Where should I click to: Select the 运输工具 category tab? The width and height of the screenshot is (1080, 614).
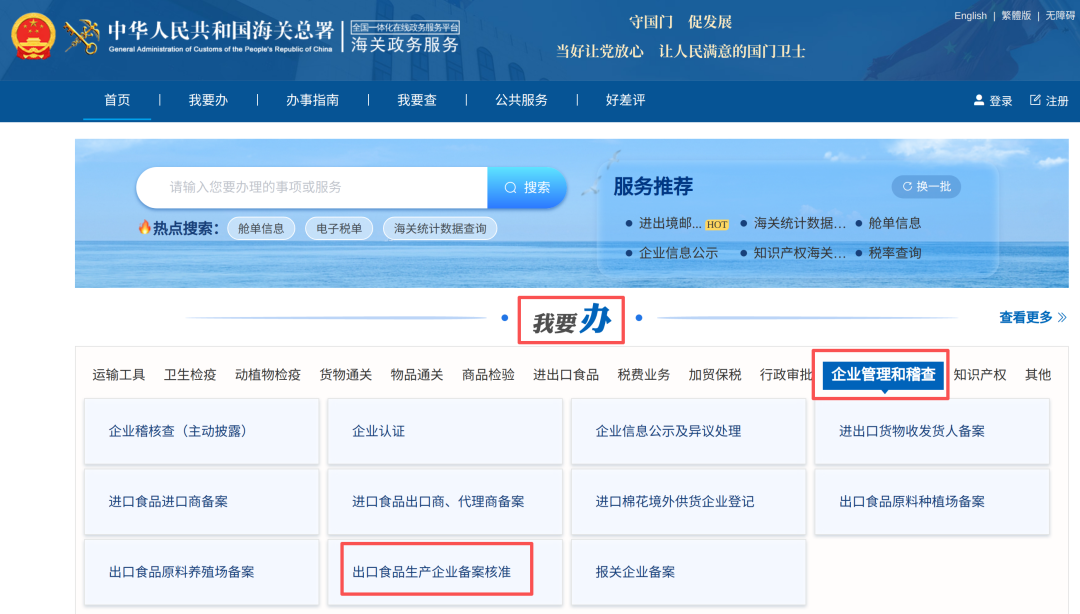click(118, 374)
